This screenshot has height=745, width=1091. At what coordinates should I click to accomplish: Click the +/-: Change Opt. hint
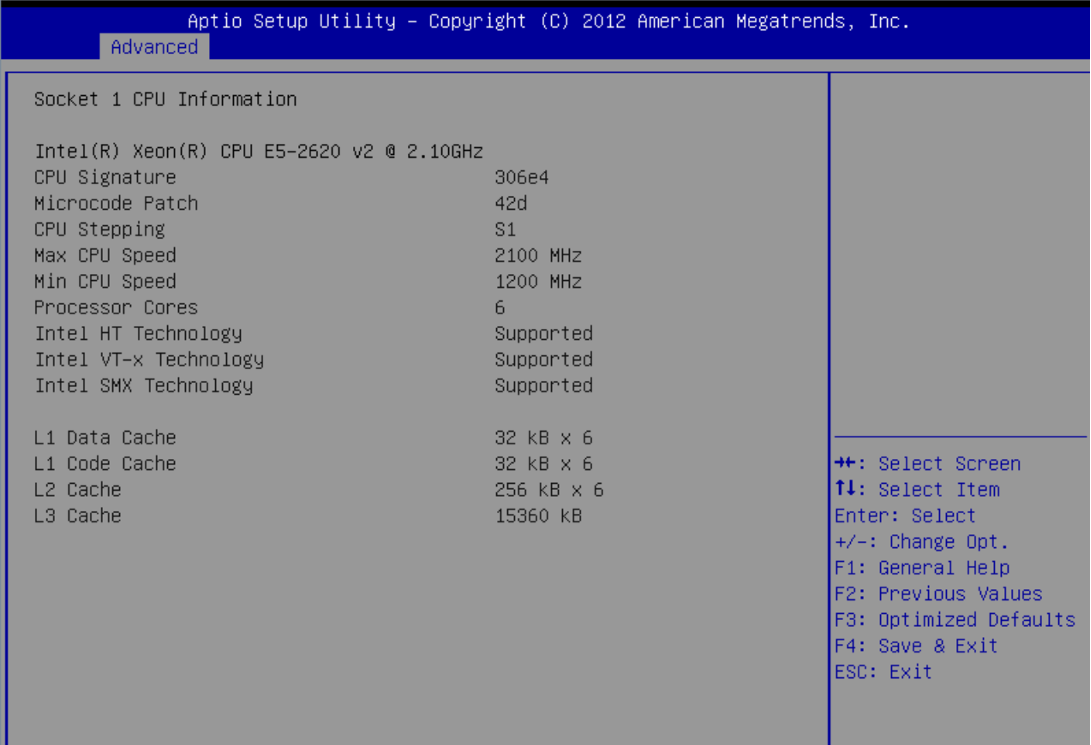click(x=921, y=542)
